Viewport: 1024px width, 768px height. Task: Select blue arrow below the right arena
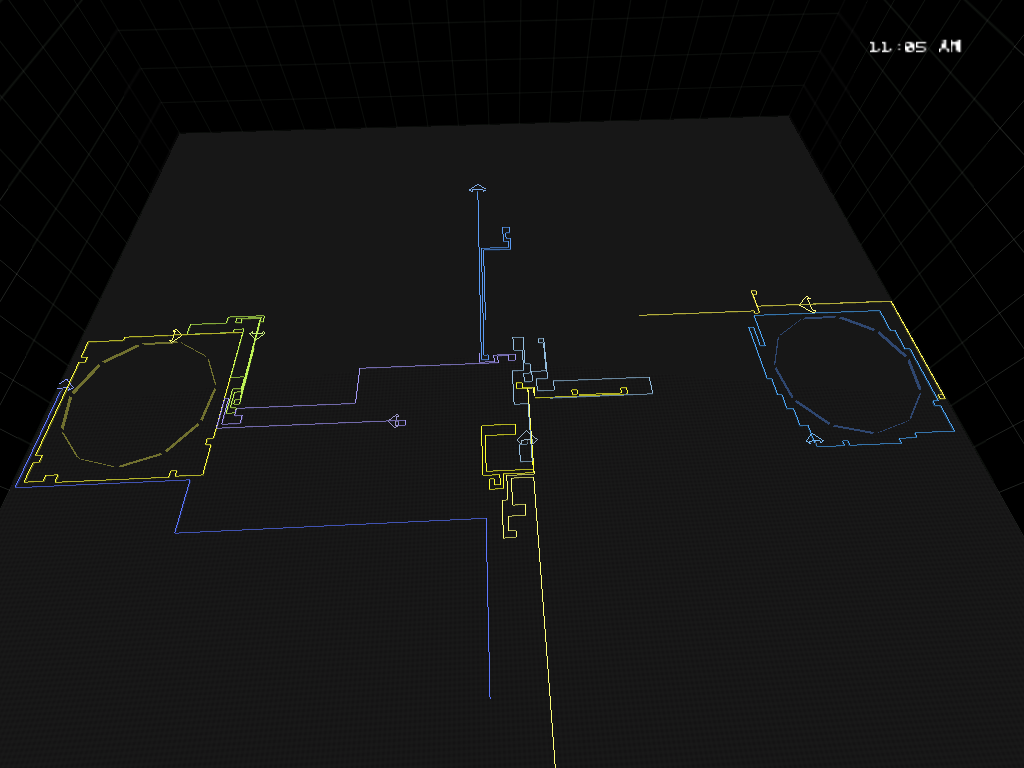click(814, 438)
